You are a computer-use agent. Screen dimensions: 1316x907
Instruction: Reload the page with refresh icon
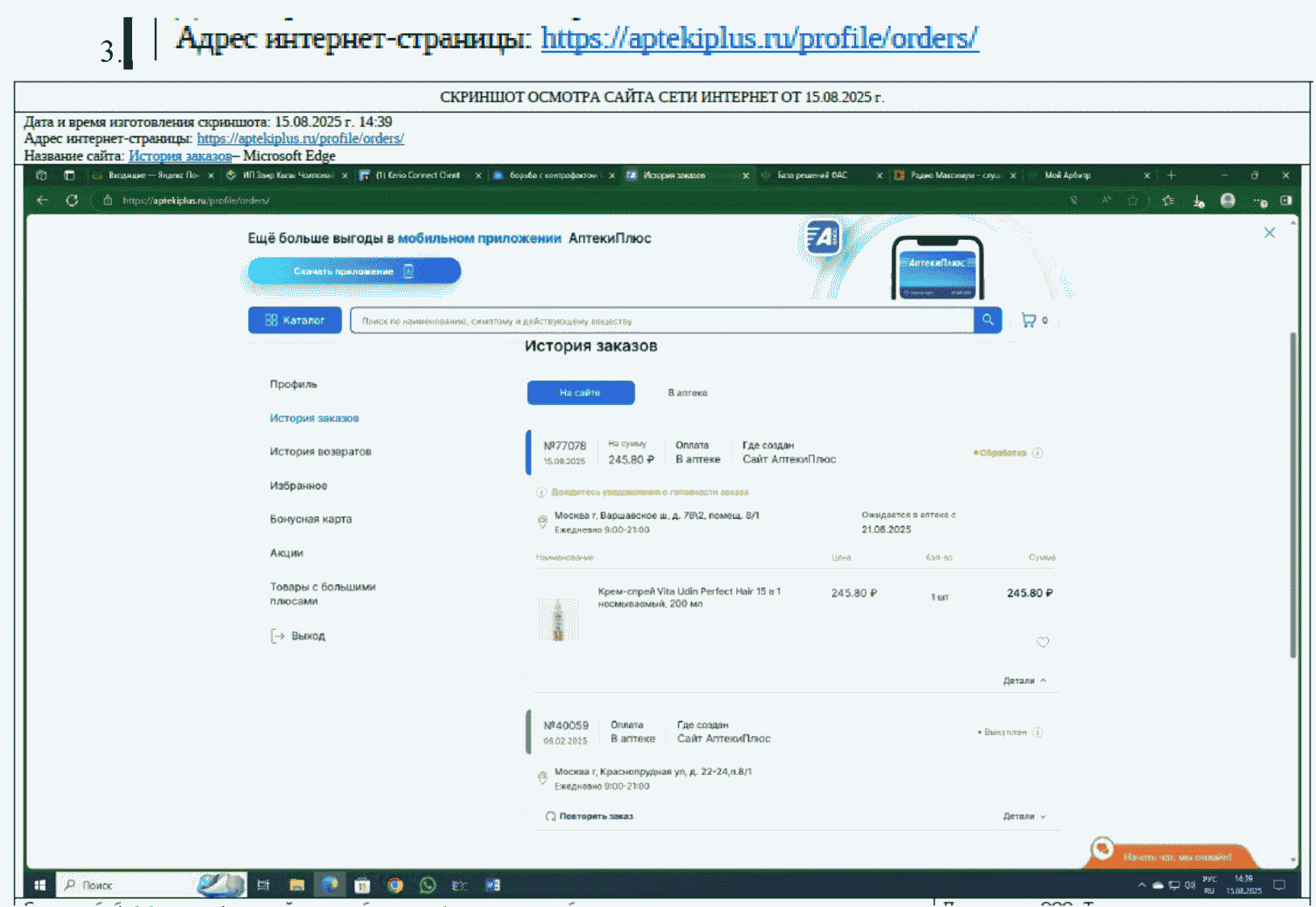point(72,201)
